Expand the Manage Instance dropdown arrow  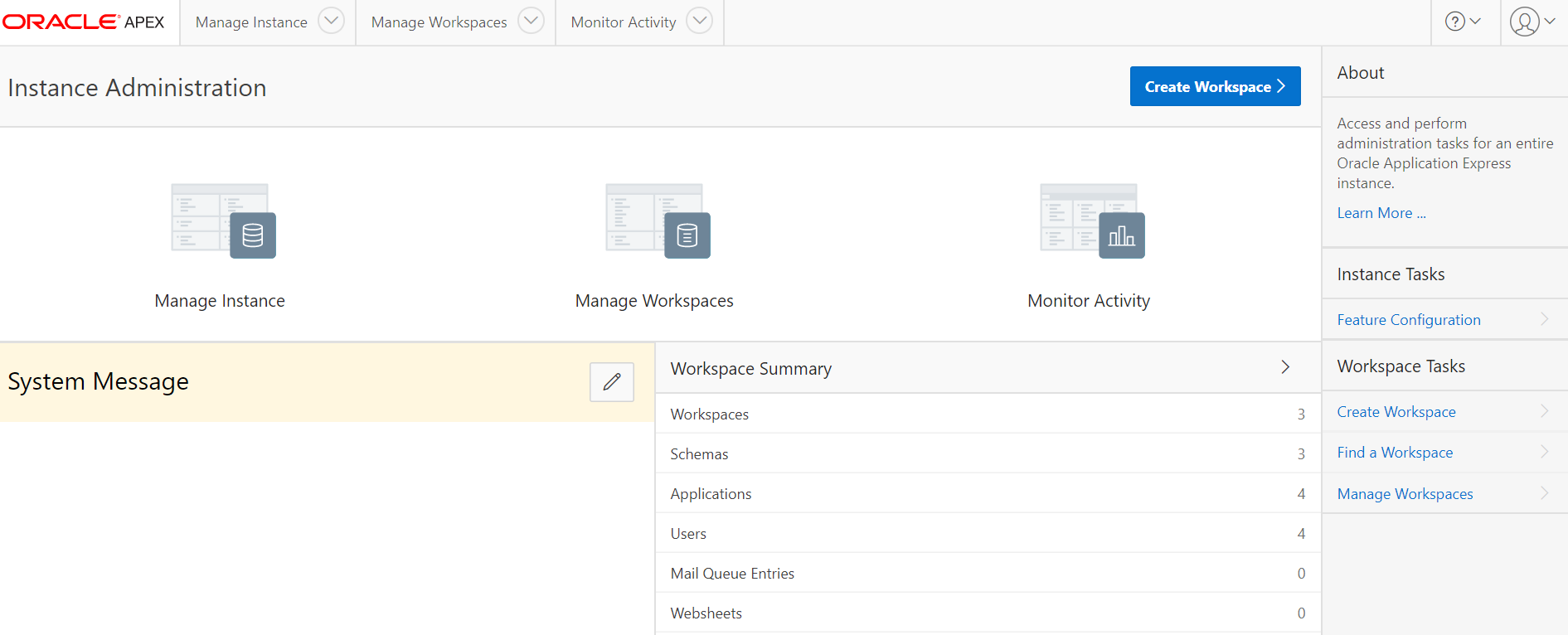coord(331,21)
